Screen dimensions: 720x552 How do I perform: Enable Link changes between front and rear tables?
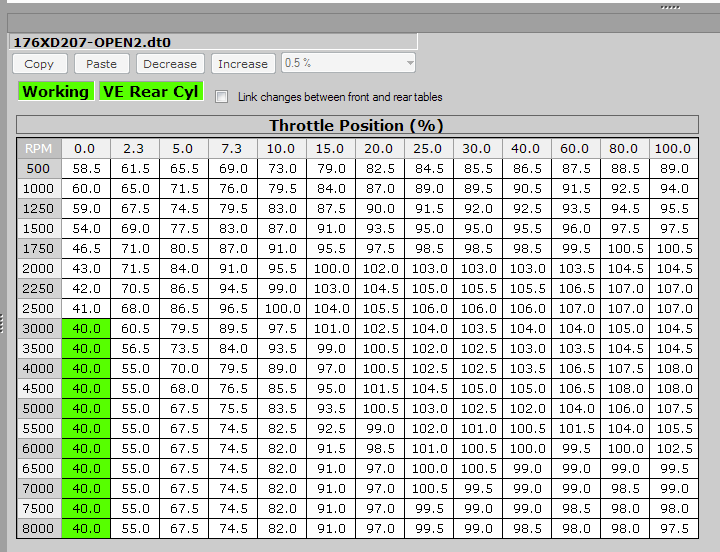222,97
